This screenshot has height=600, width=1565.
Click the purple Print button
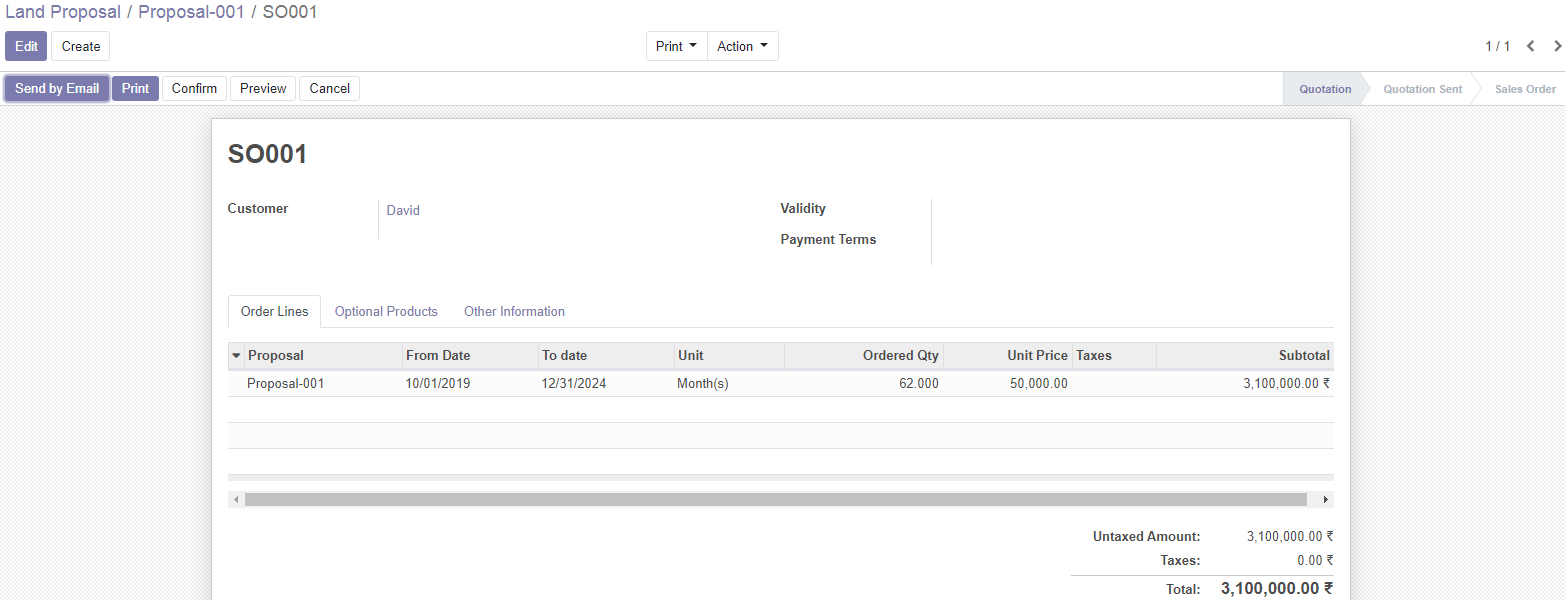135,89
